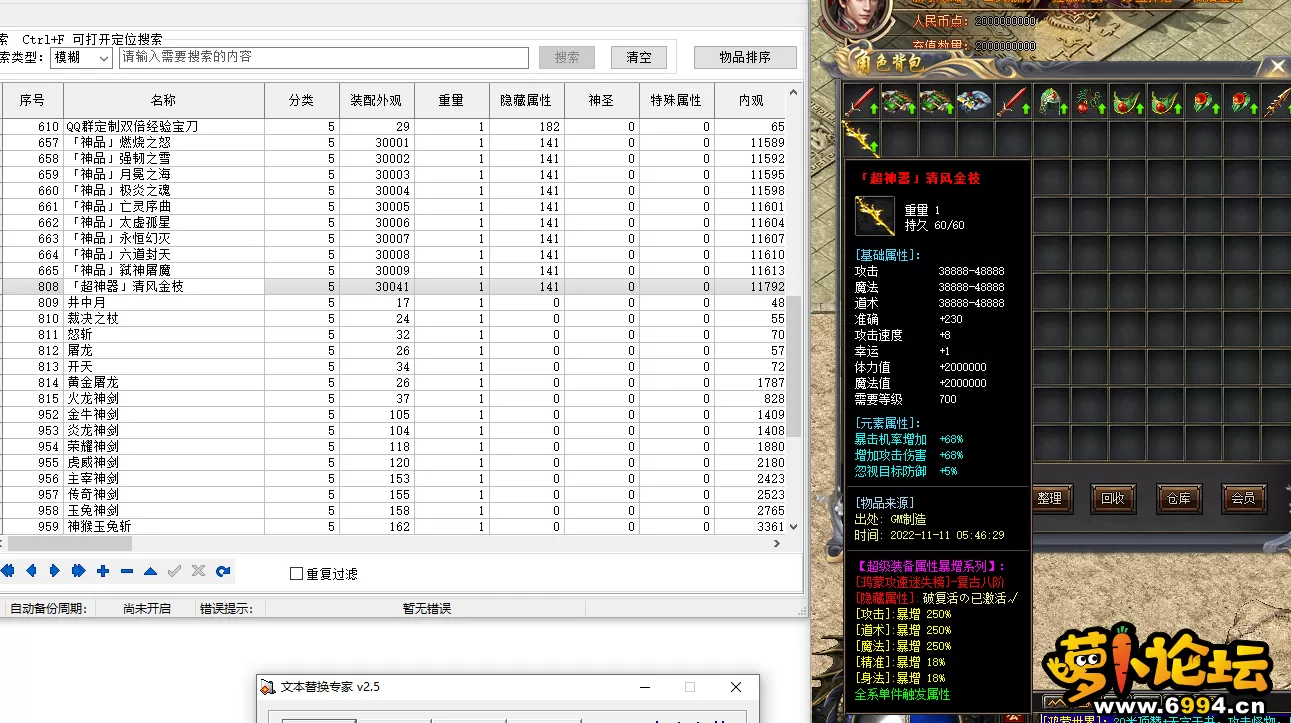Click the 物品排序 button
Viewport: 1291px width, 723px height.
point(745,58)
